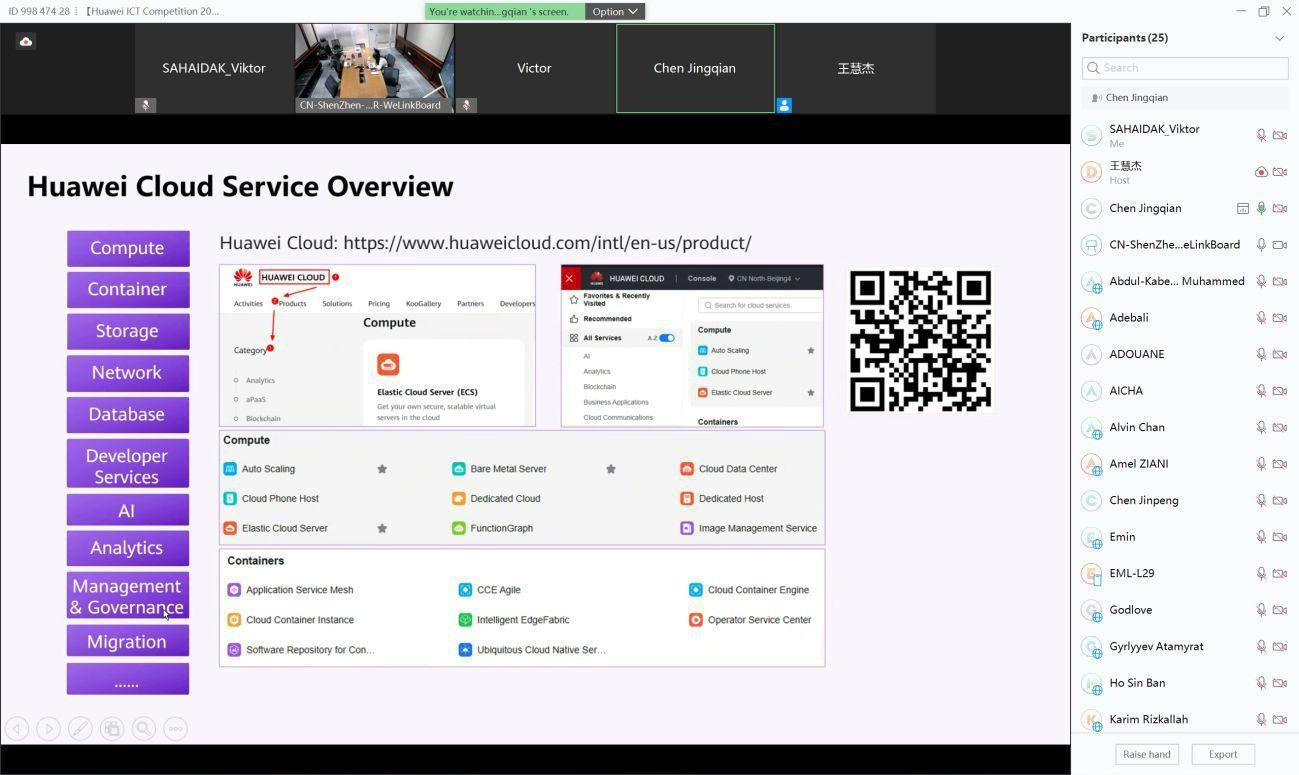Click the previous slide arrow icon
Viewport: 1299px width, 775px height.
pos(16,729)
